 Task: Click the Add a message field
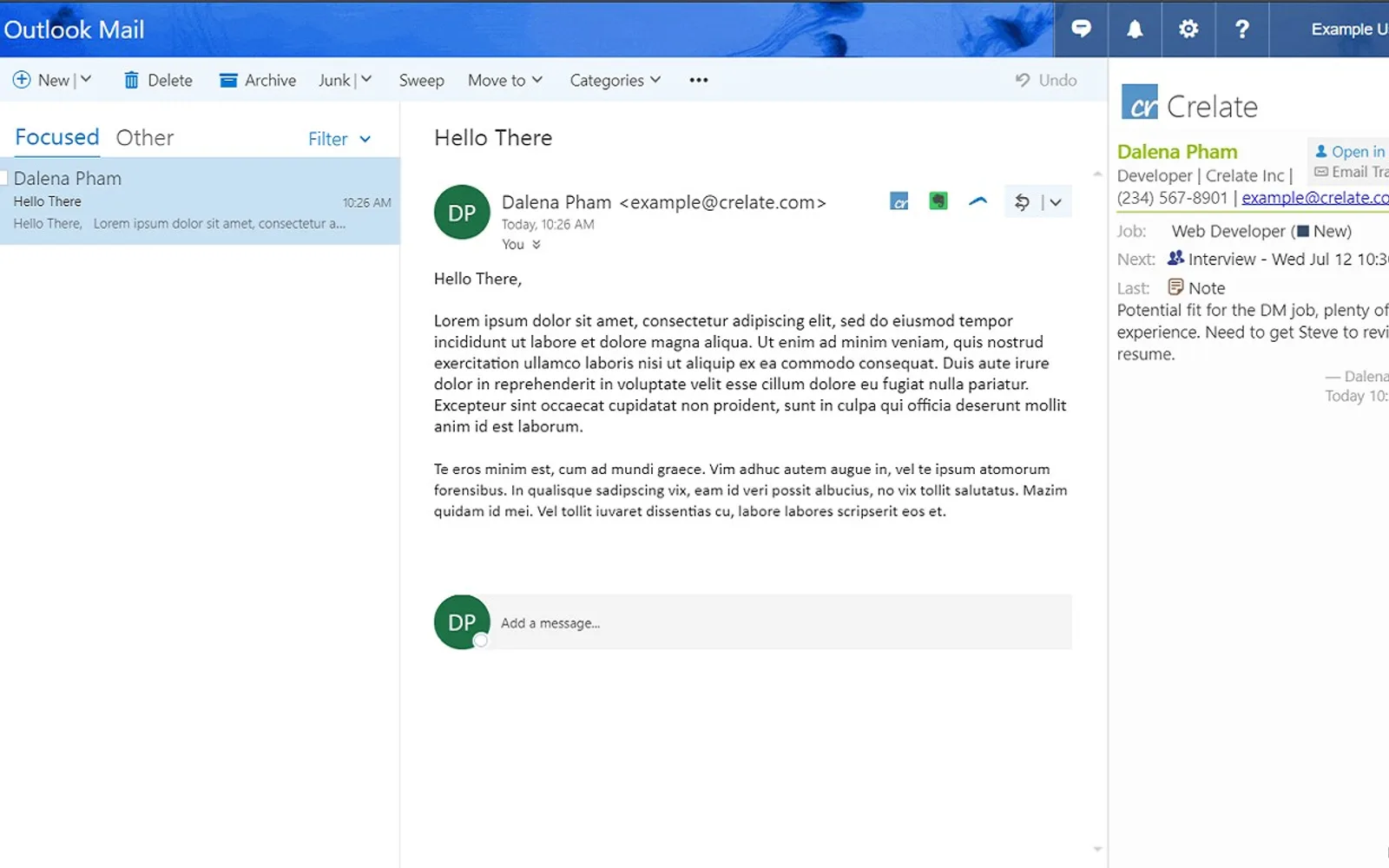coord(781,622)
